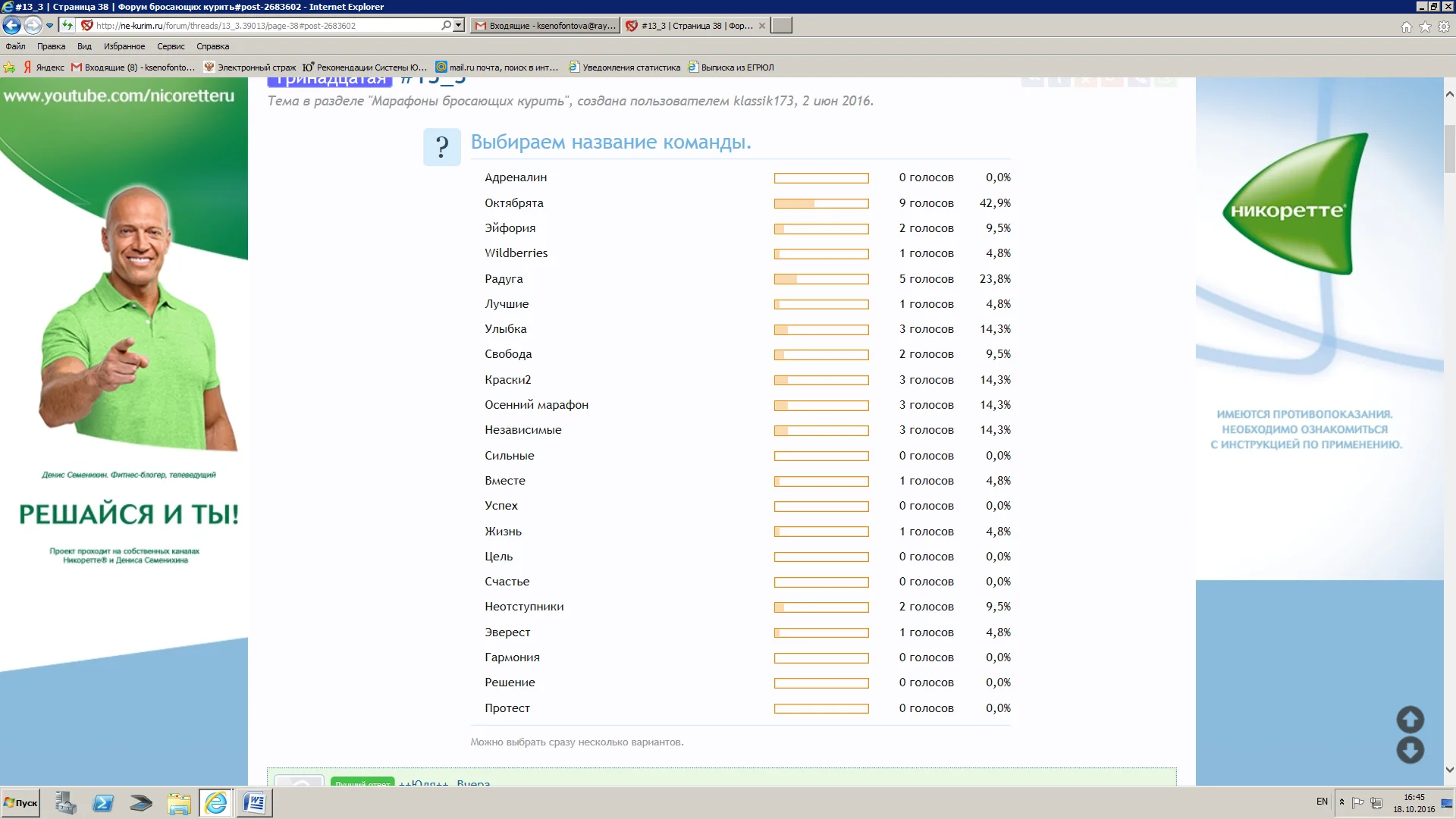Open recent pages dropdown next to Forward
1456x819 pixels.
pos(50,26)
